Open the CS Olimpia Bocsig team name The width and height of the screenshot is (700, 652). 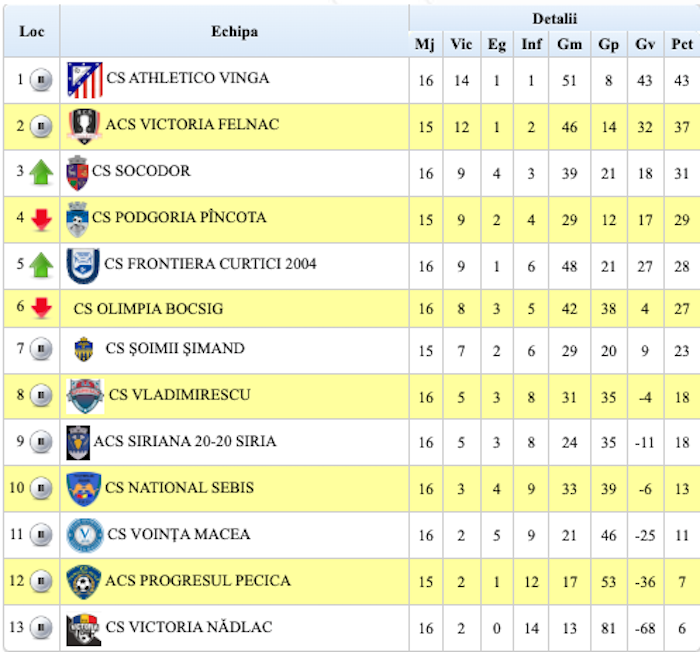pyautogui.click(x=148, y=309)
